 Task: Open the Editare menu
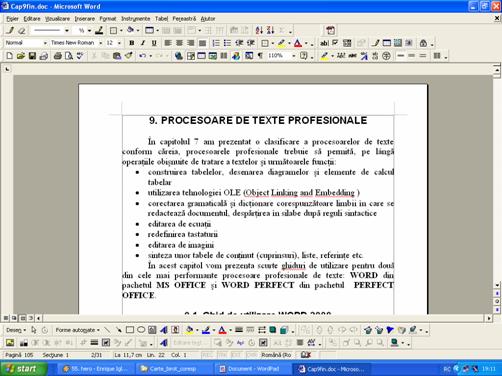click(x=32, y=19)
